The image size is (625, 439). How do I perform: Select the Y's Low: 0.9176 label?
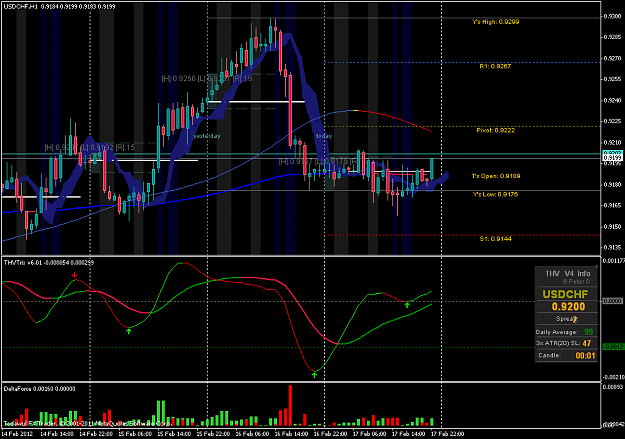tap(495, 195)
